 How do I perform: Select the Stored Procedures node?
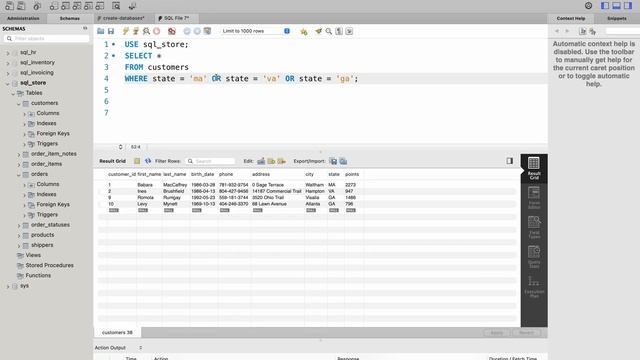[49, 265]
